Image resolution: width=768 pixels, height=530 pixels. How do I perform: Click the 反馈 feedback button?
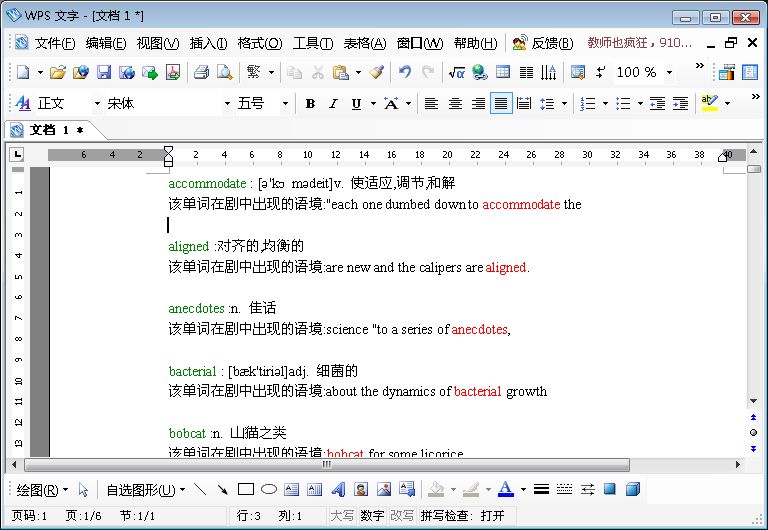point(543,43)
